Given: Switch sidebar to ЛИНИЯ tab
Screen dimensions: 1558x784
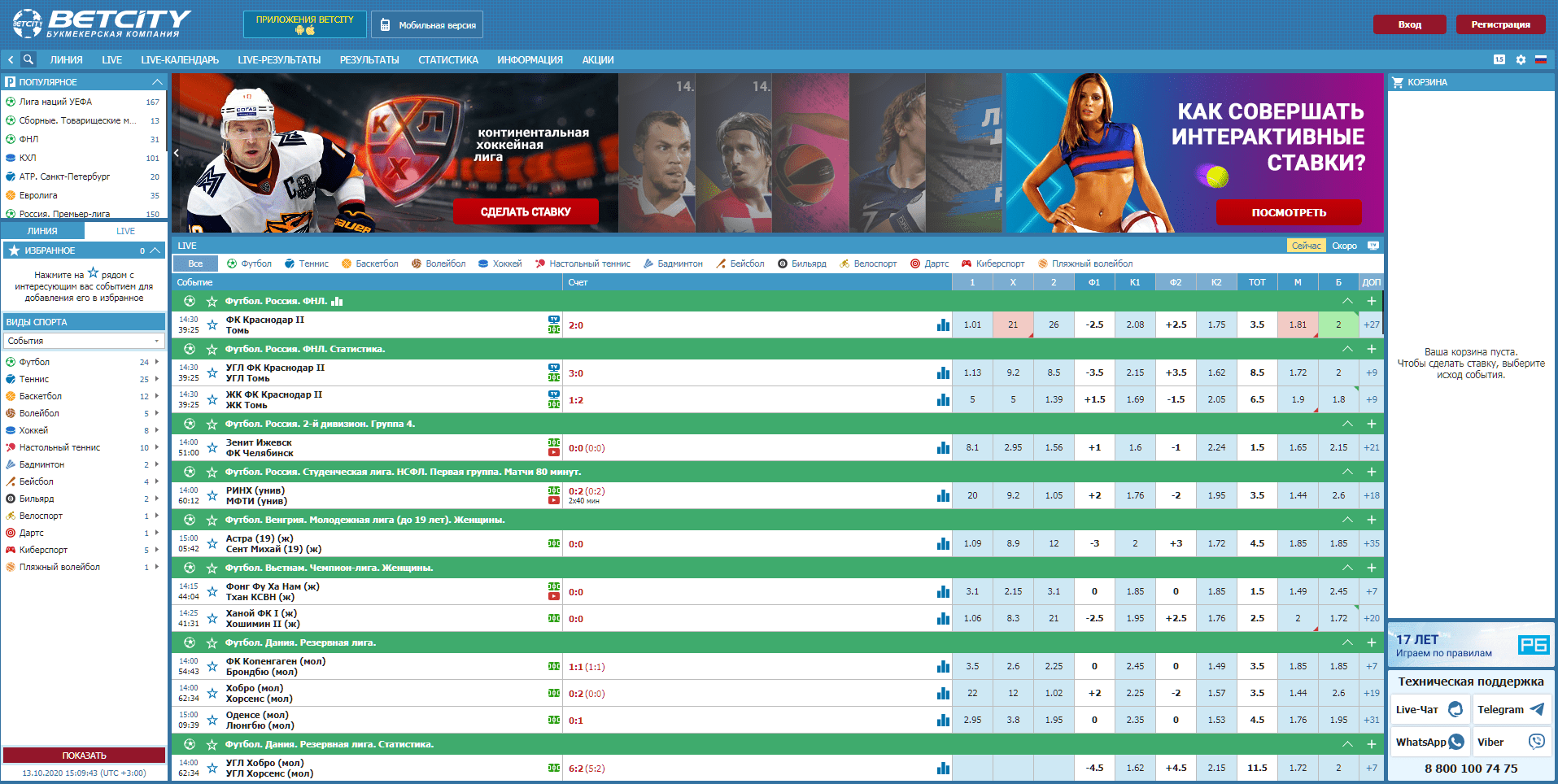Looking at the screenshot, I should (x=42, y=231).
